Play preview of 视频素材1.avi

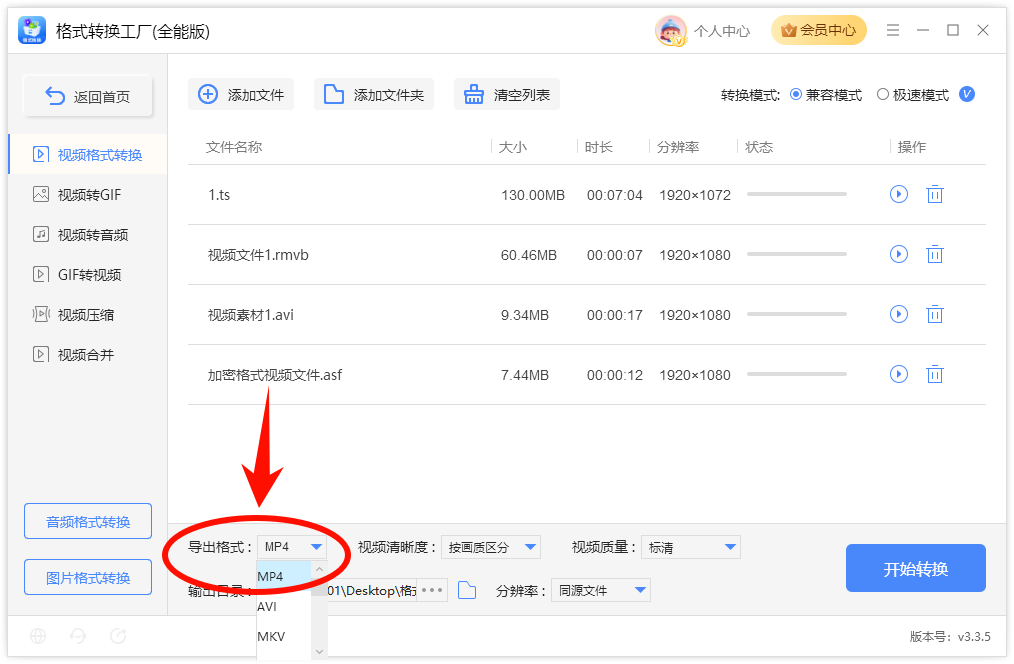click(898, 314)
